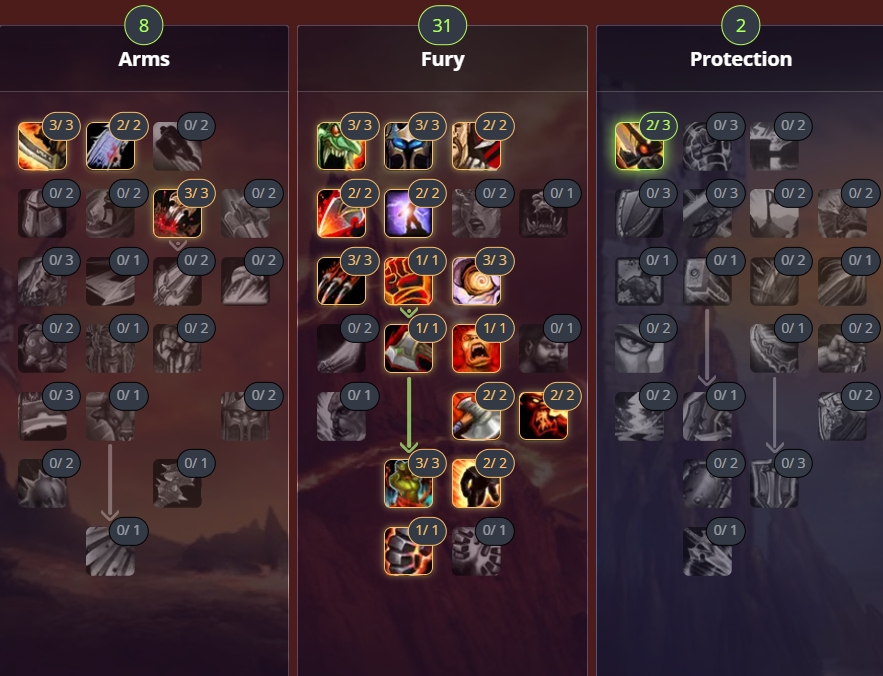The height and width of the screenshot is (676, 883).
Task: Click the Fury 31 points counter
Action: (x=442, y=25)
